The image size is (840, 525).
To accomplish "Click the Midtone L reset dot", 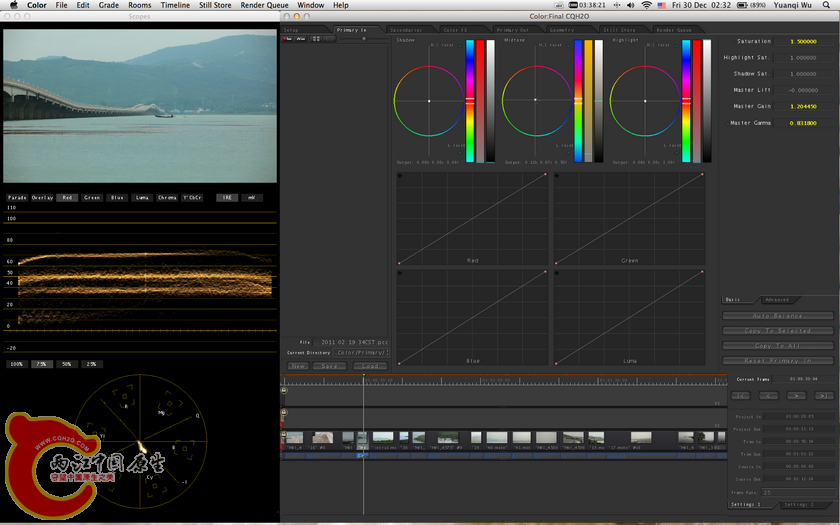I will point(568,152).
